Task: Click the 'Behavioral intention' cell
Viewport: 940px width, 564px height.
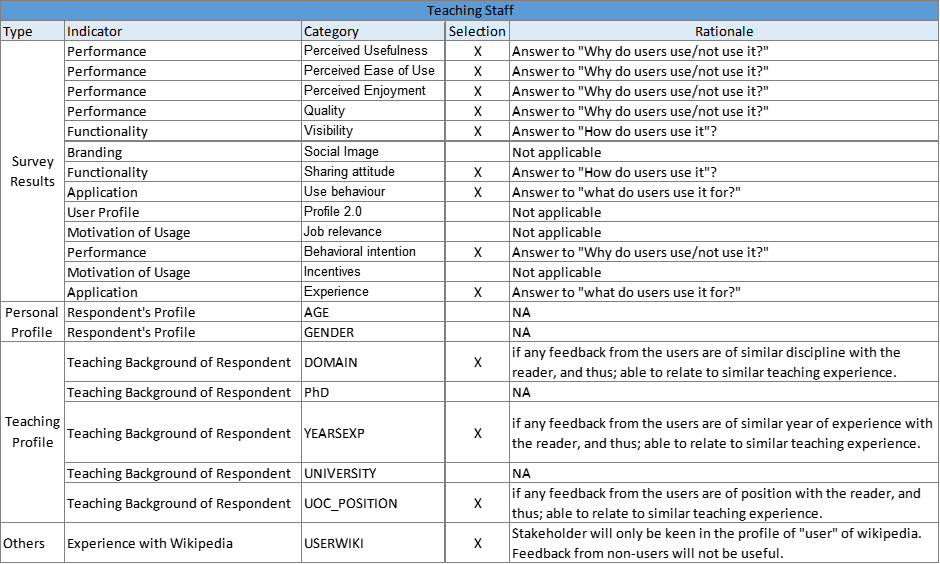Action: pos(373,252)
